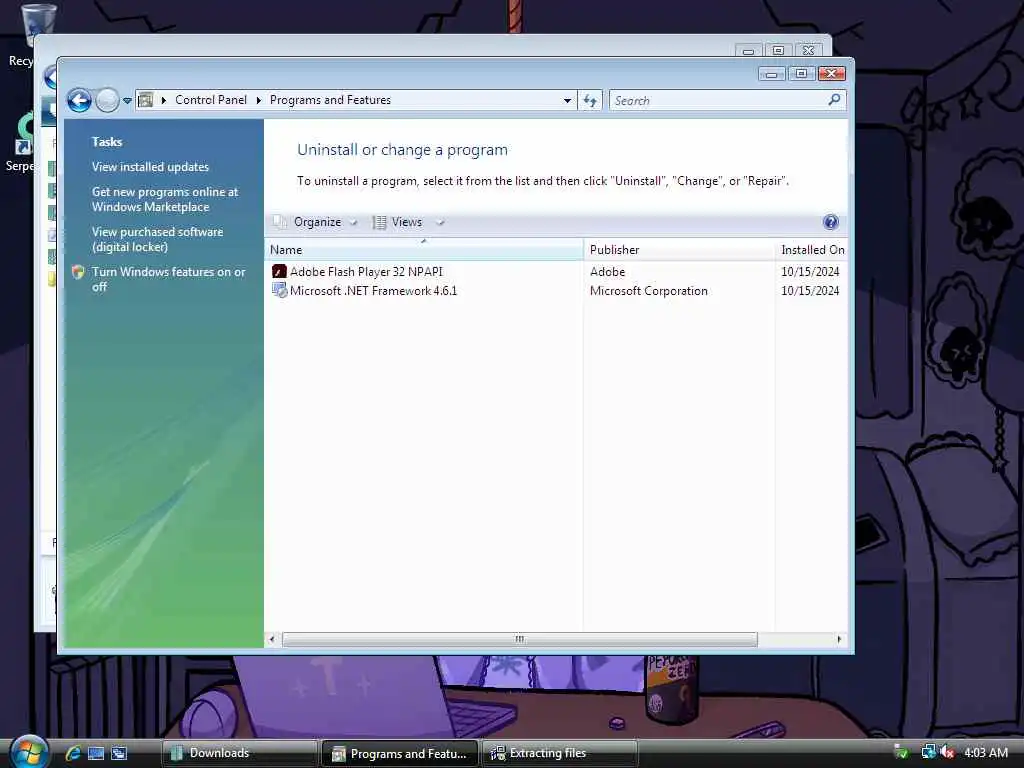Click the Forward navigation arrow button

(107, 101)
